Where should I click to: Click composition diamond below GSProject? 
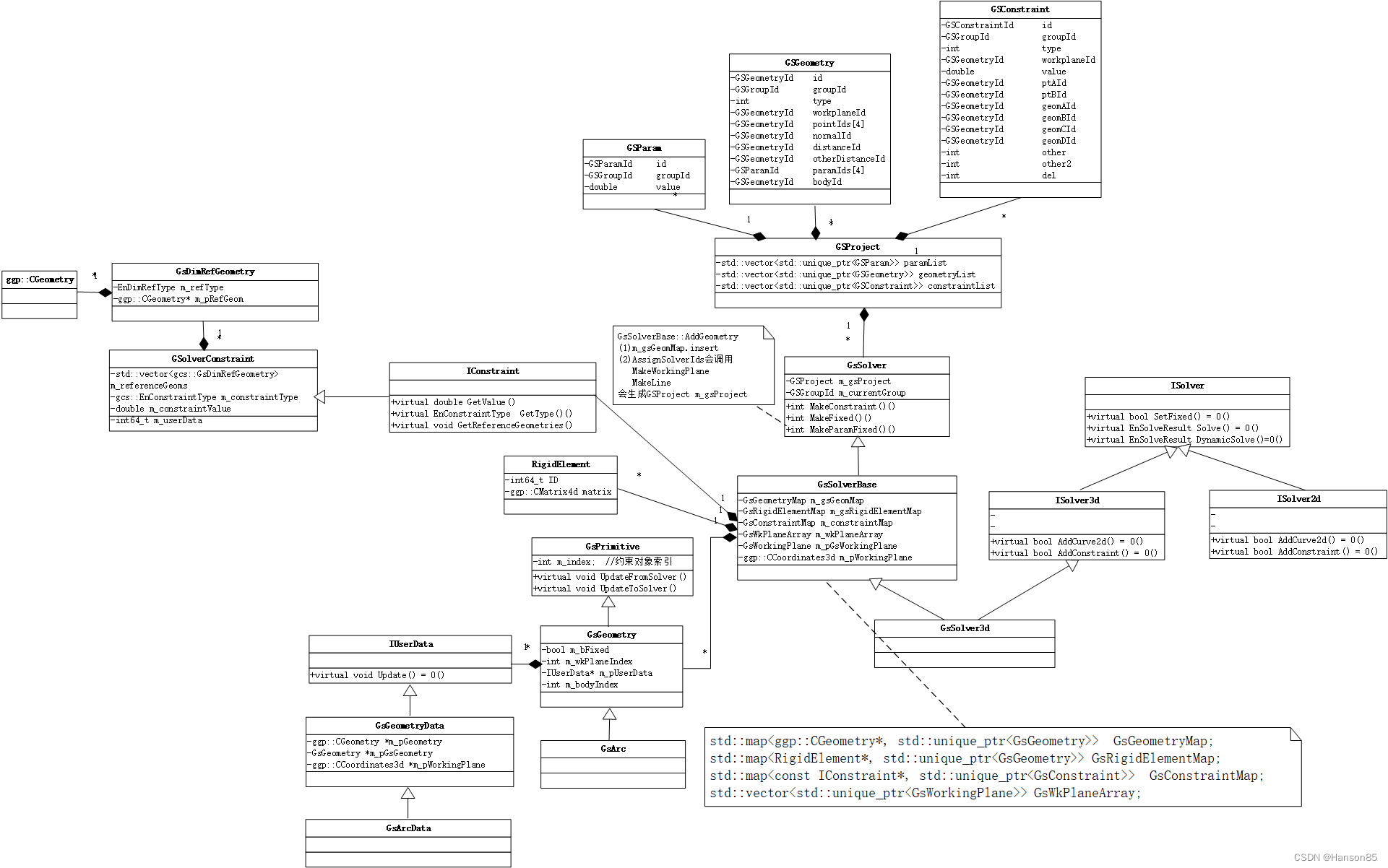[864, 315]
